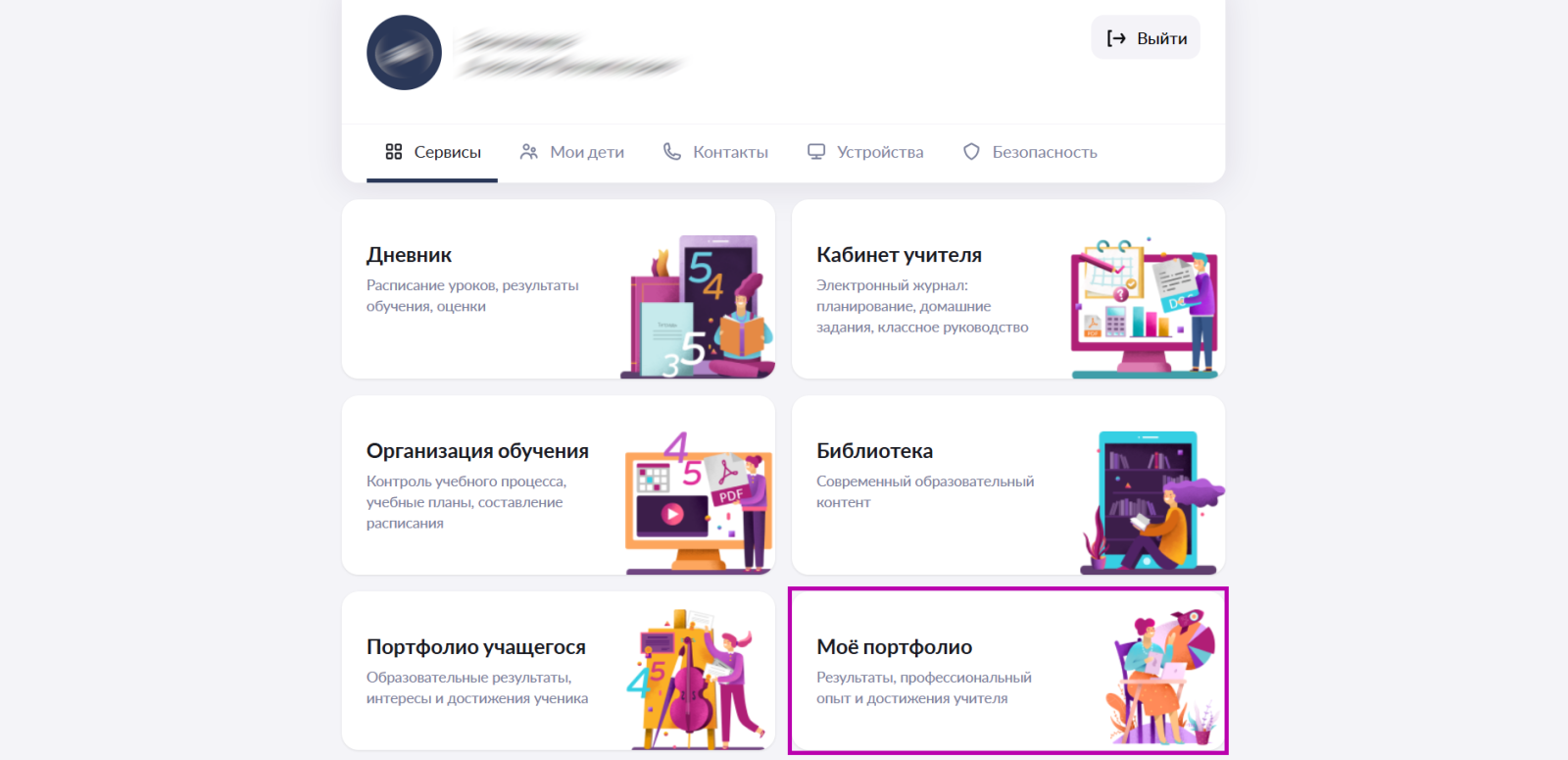Switch to the Контакты tab
The height and width of the screenshot is (760, 1568).
(715, 152)
